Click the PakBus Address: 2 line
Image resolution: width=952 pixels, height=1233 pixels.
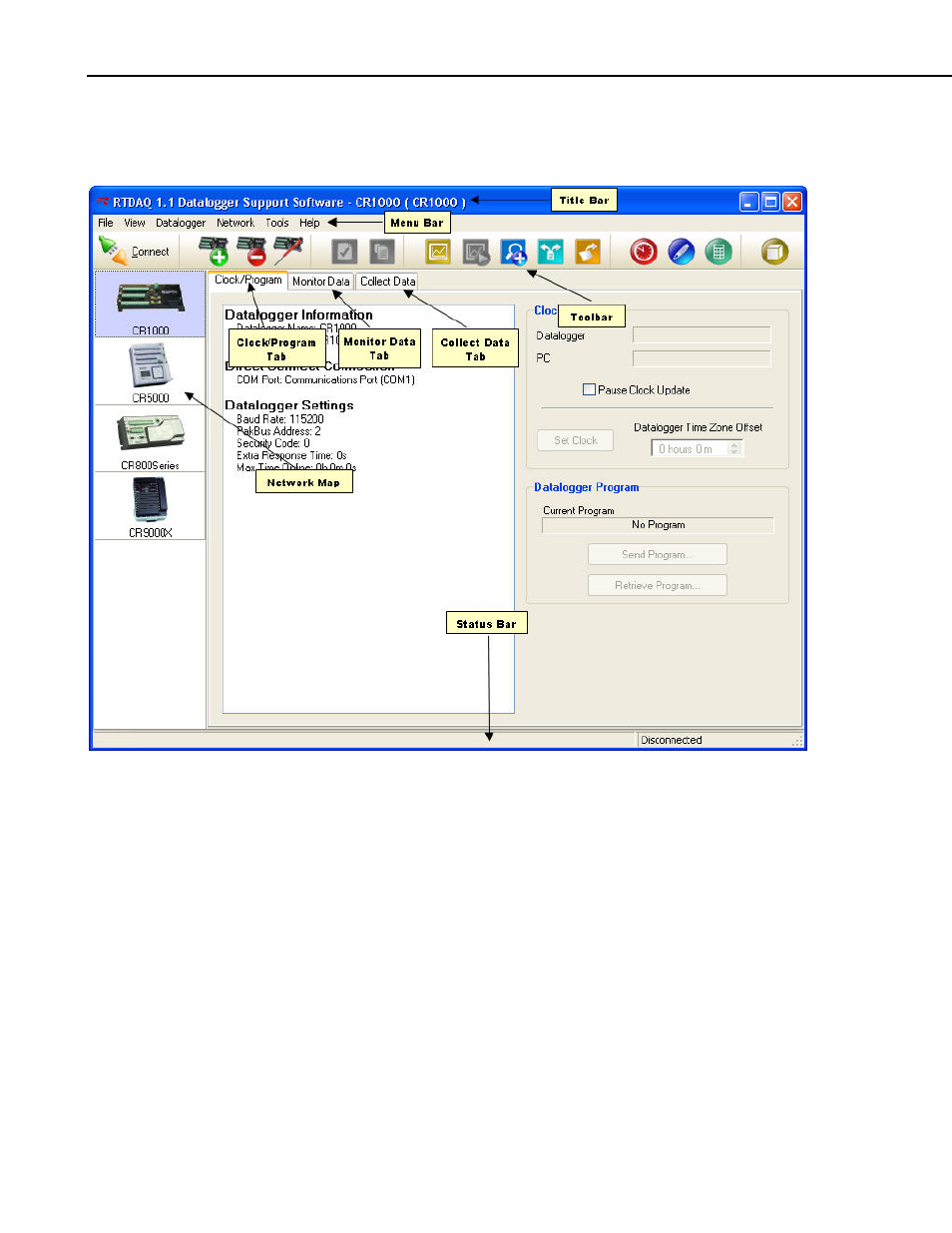click(x=278, y=431)
